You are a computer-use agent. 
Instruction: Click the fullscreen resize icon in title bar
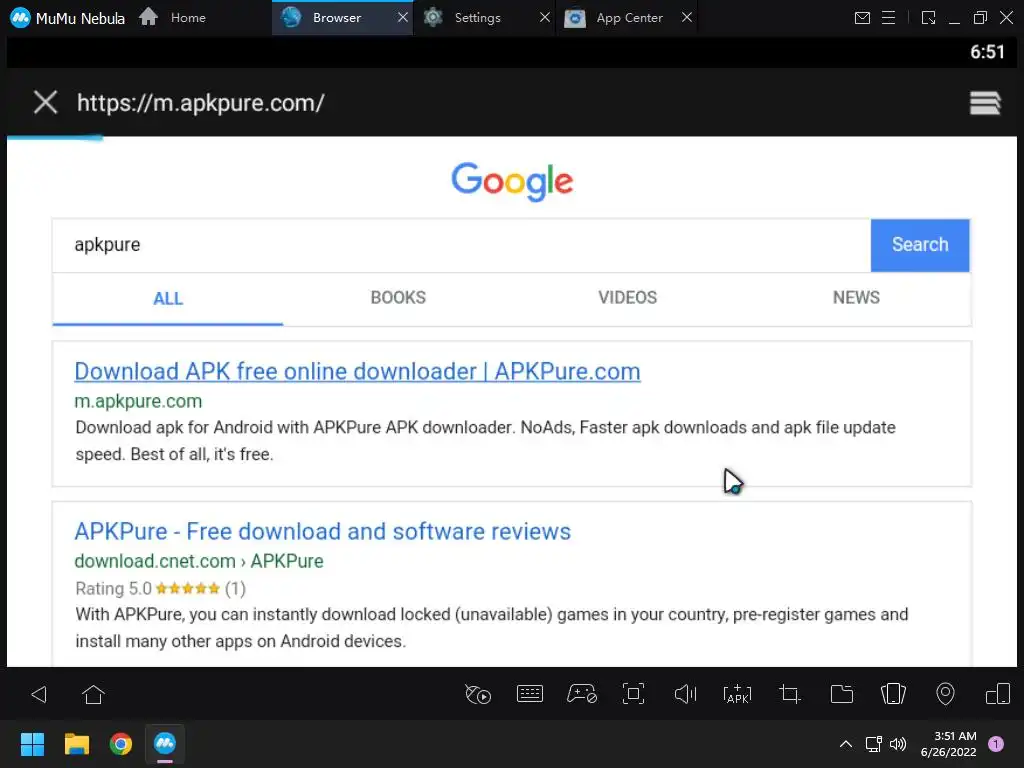[928, 18]
